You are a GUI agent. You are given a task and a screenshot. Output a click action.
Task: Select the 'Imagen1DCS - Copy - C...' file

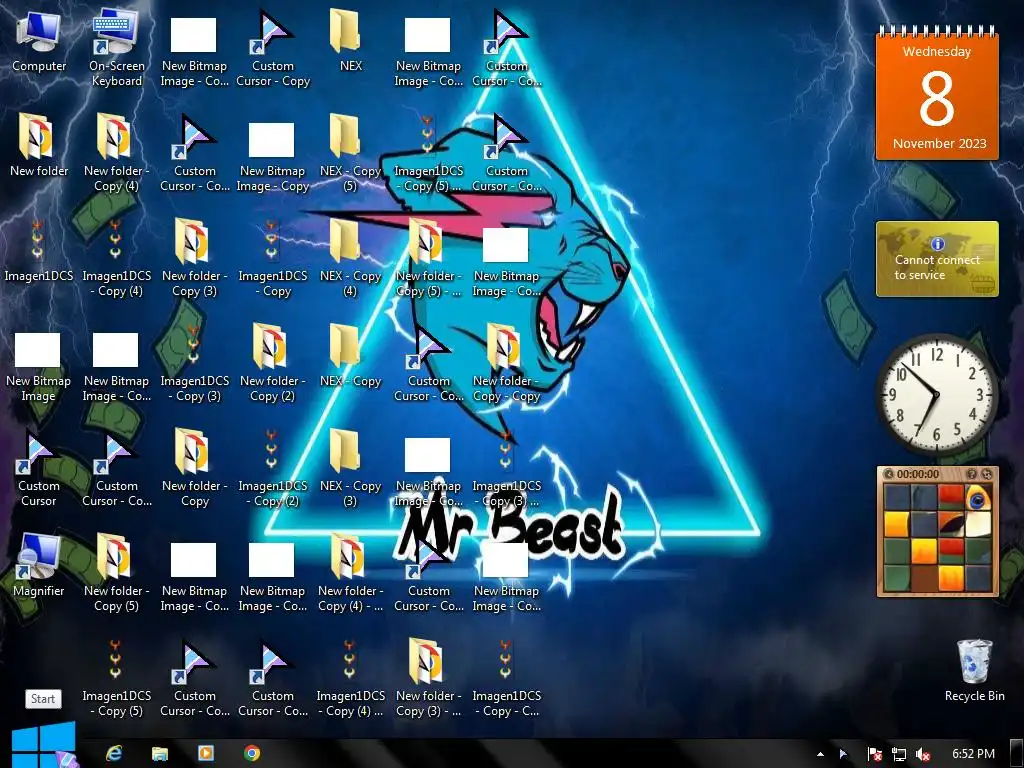point(506,679)
